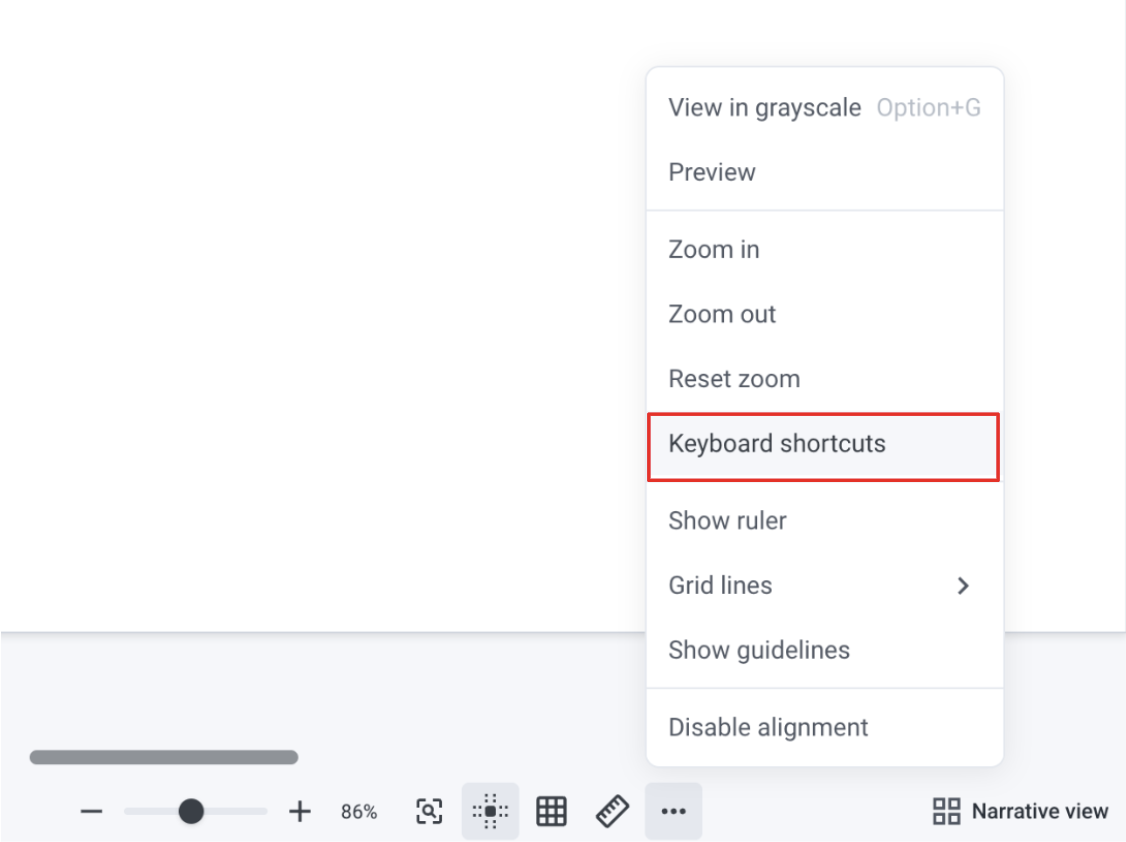
Task: Click the fit-to-screen zoom icon
Action: tap(429, 811)
